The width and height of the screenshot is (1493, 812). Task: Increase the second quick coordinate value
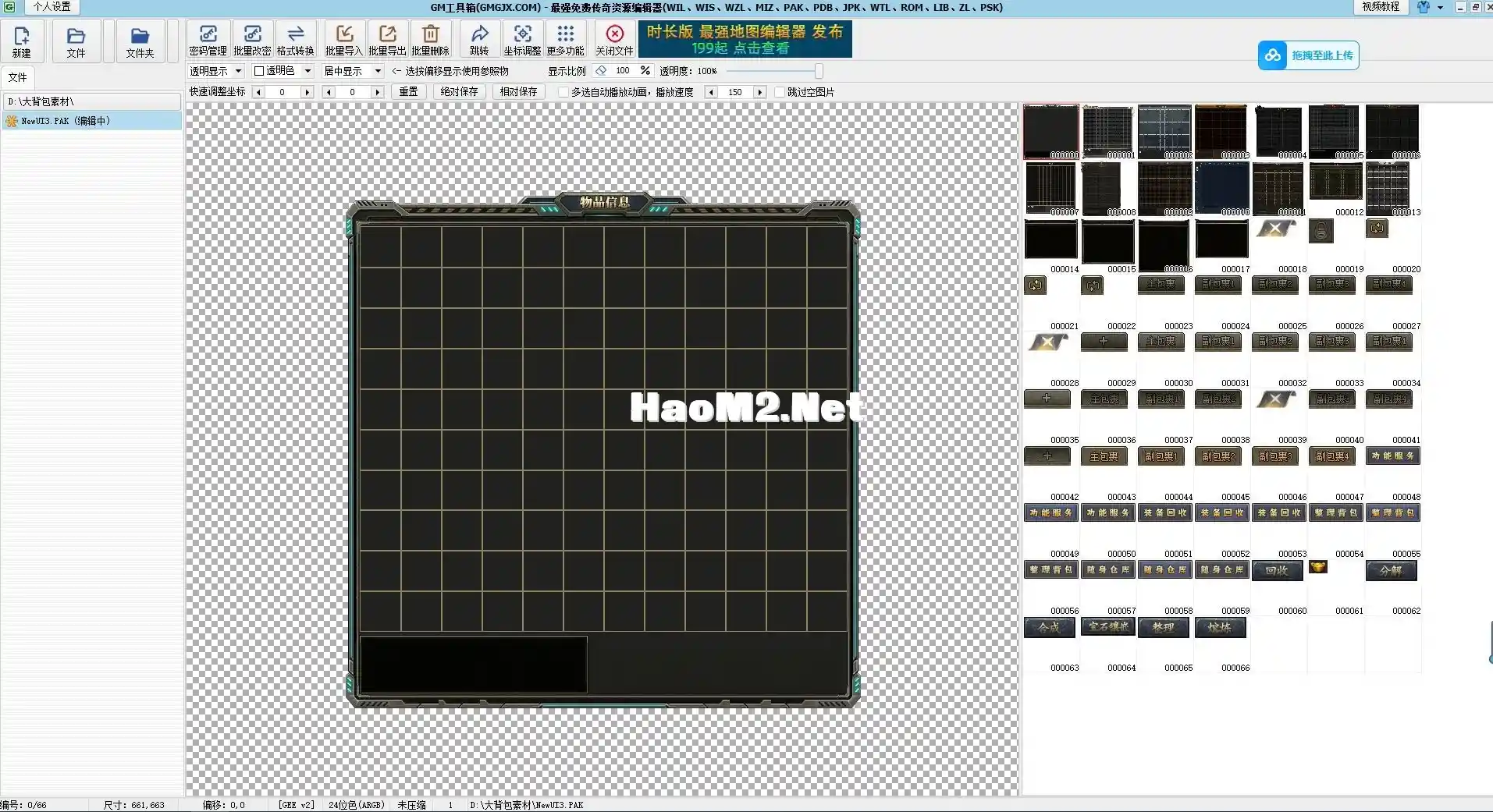click(377, 92)
